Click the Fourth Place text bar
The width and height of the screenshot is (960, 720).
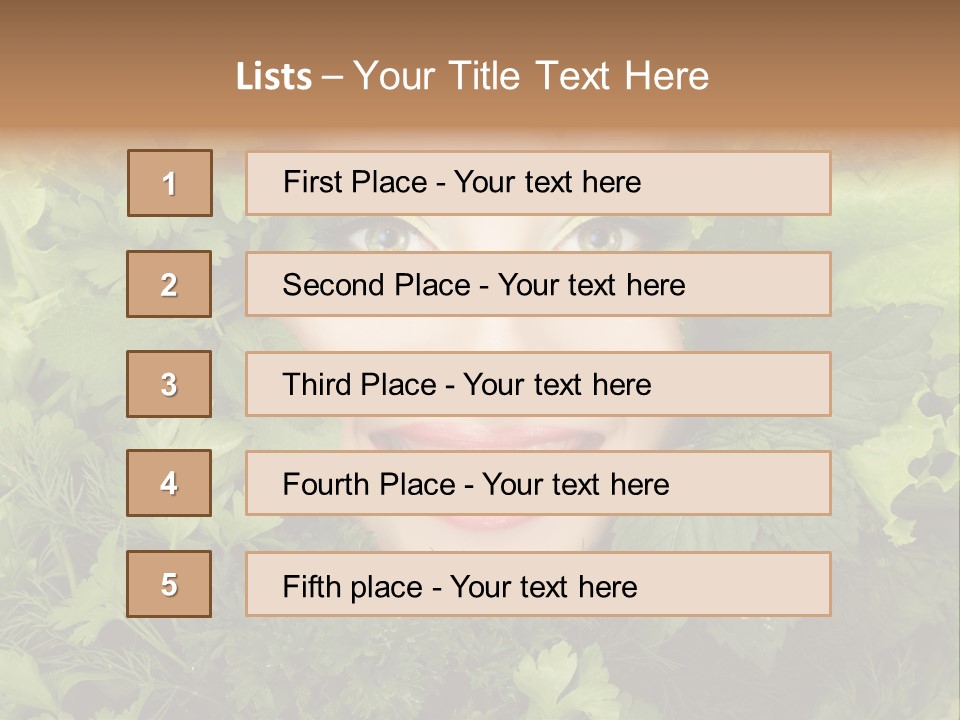coord(538,484)
